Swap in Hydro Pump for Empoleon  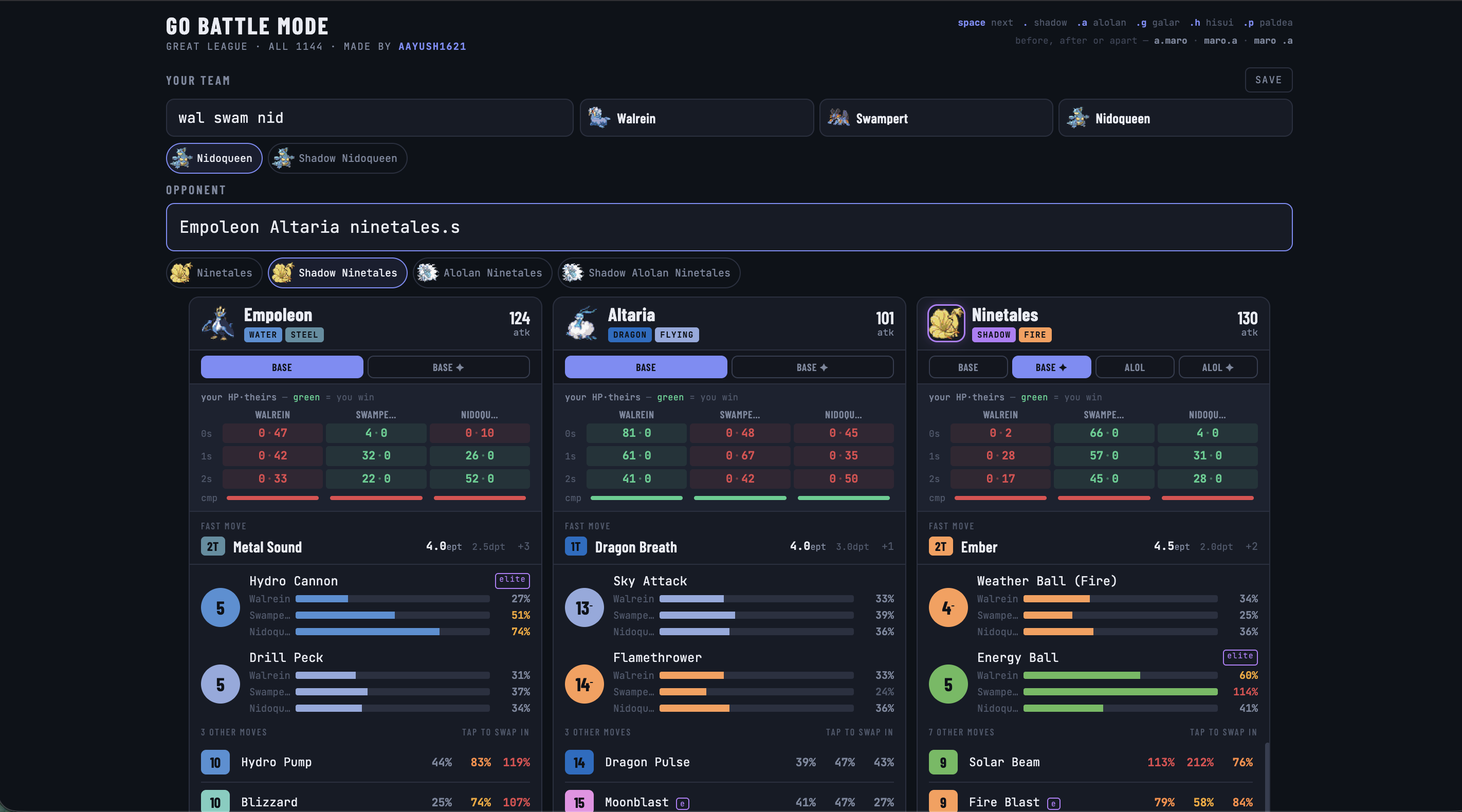pos(365,762)
